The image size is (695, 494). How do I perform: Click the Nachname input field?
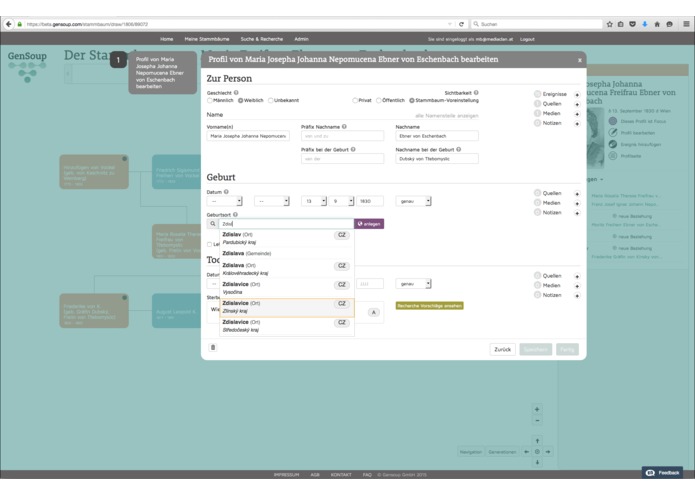[437, 136]
